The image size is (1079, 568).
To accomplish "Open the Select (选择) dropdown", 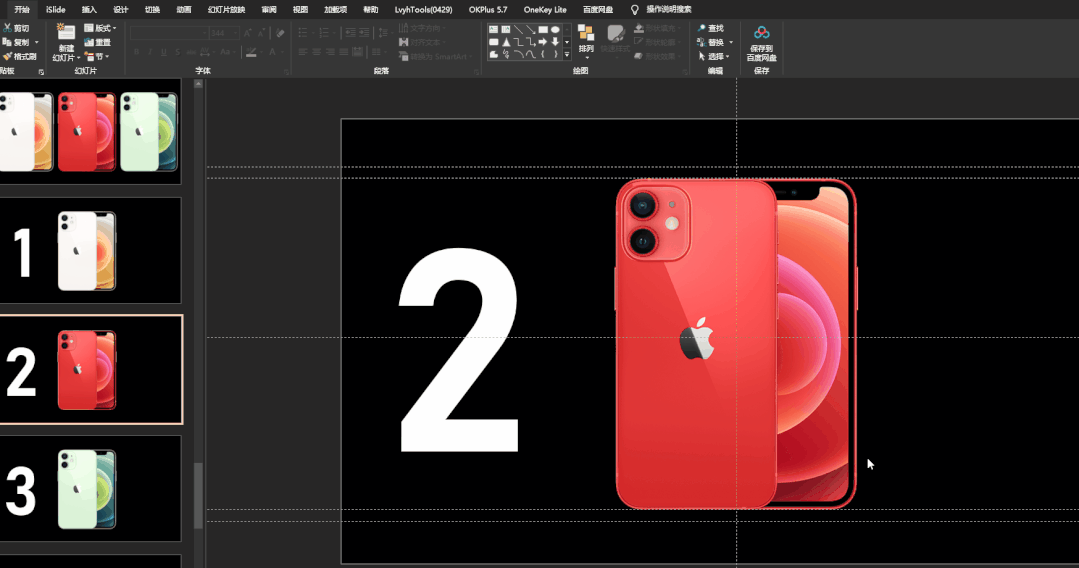I will click(x=714, y=56).
